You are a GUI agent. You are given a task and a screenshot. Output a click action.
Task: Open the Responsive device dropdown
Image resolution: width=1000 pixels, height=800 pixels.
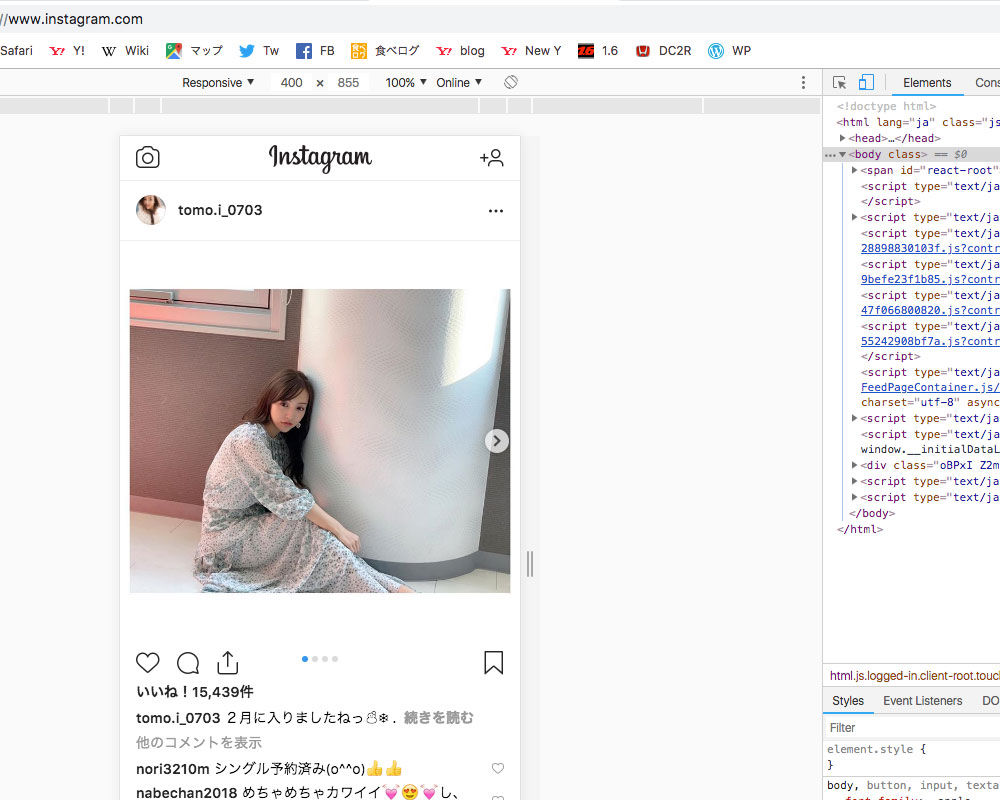click(218, 82)
